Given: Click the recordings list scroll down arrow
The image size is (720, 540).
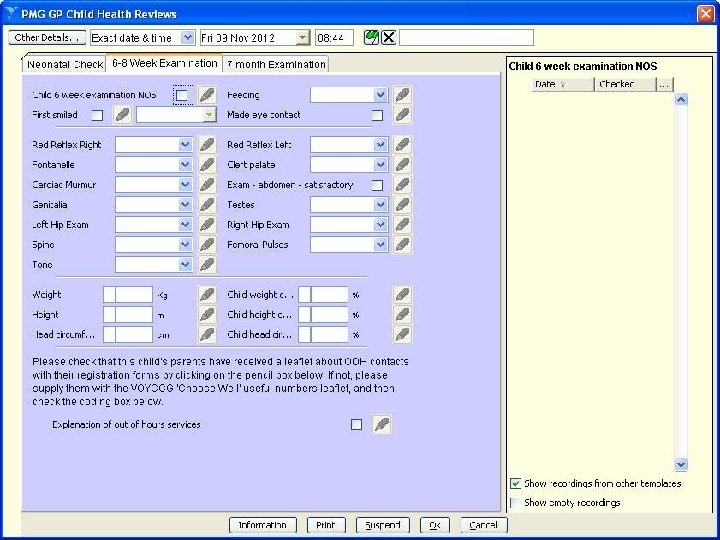Looking at the screenshot, I should click(x=681, y=464).
